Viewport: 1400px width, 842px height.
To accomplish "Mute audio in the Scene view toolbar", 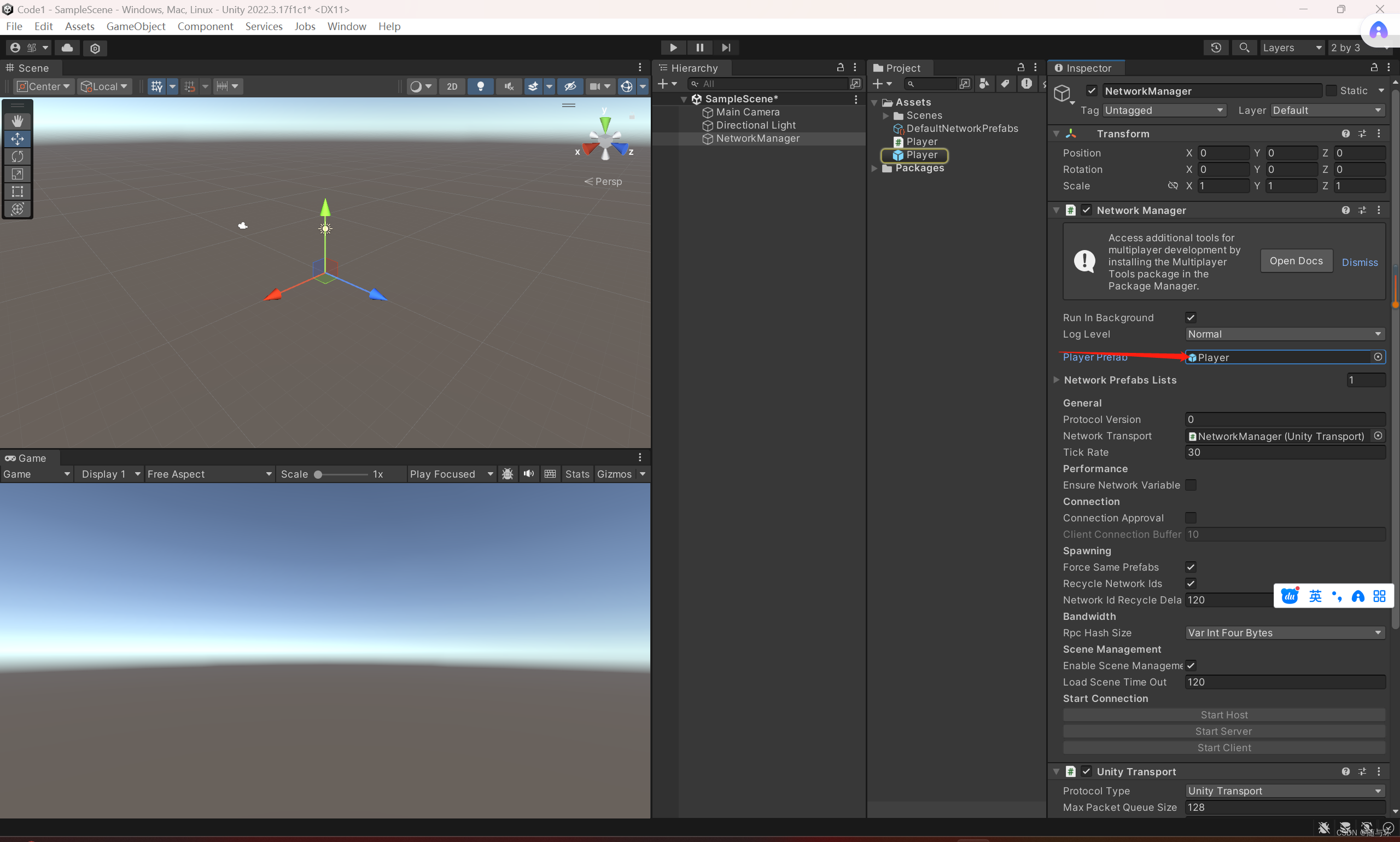I will 509,86.
